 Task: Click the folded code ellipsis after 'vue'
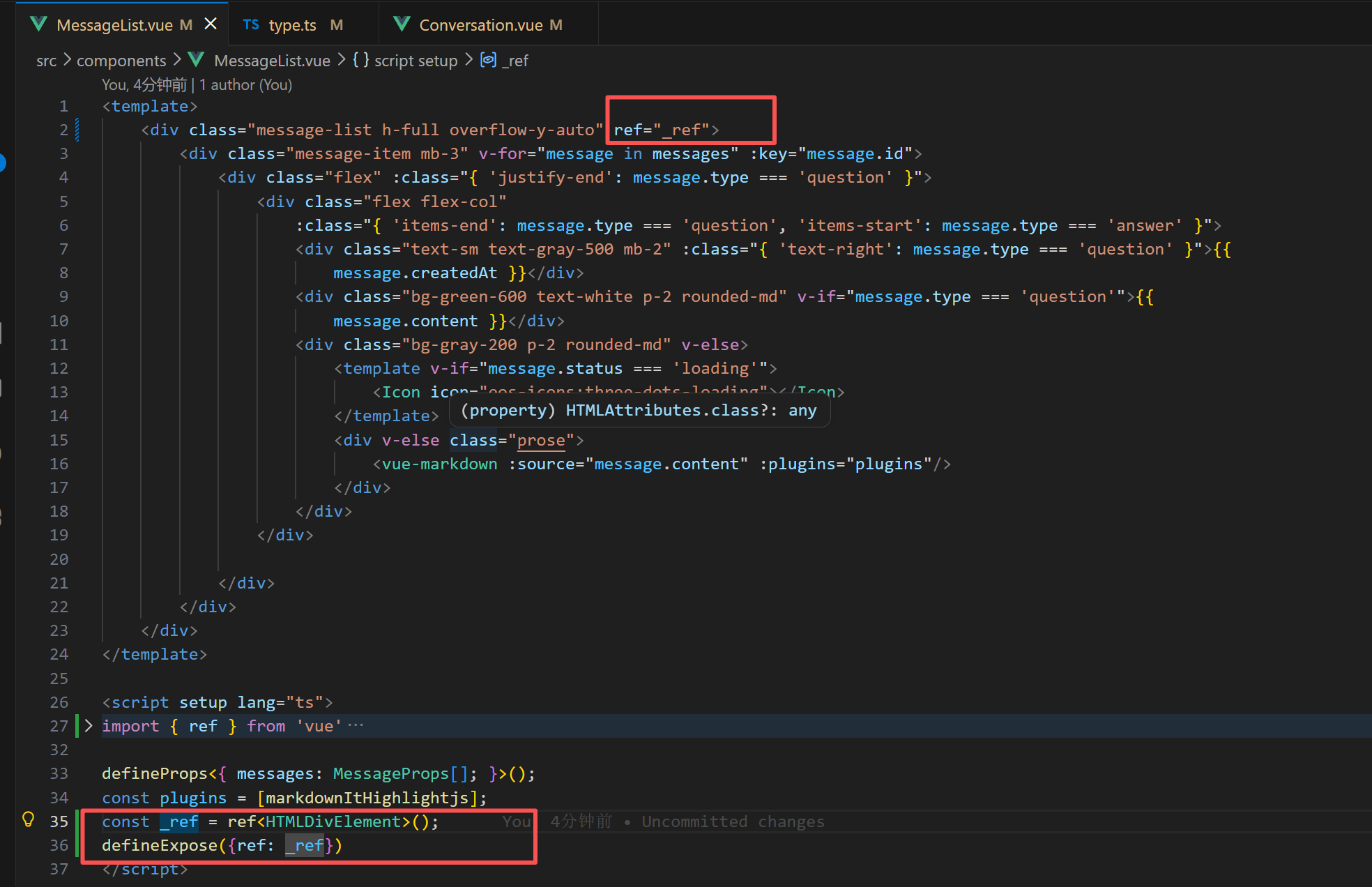point(356,725)
